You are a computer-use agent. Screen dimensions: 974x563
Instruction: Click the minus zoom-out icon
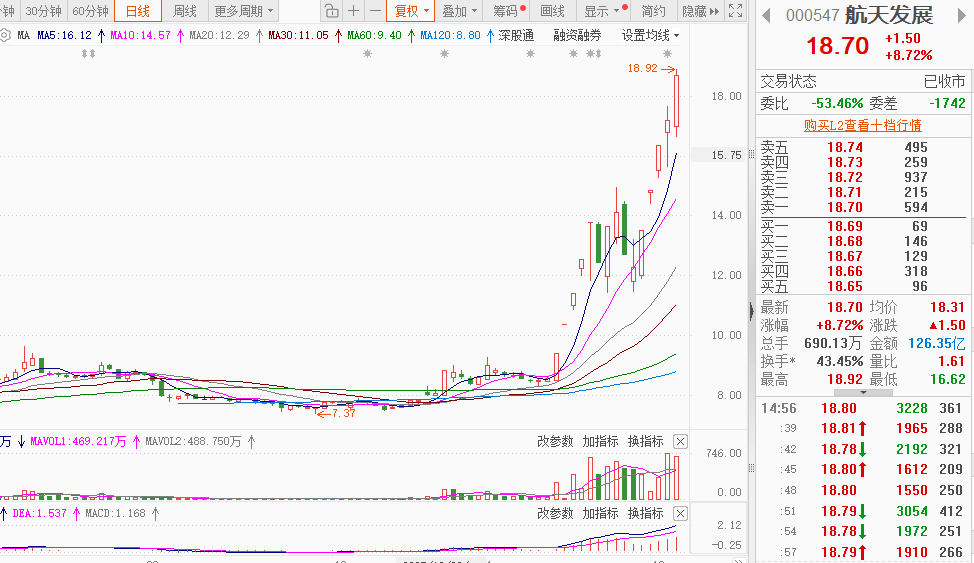(x=375, y=11)
